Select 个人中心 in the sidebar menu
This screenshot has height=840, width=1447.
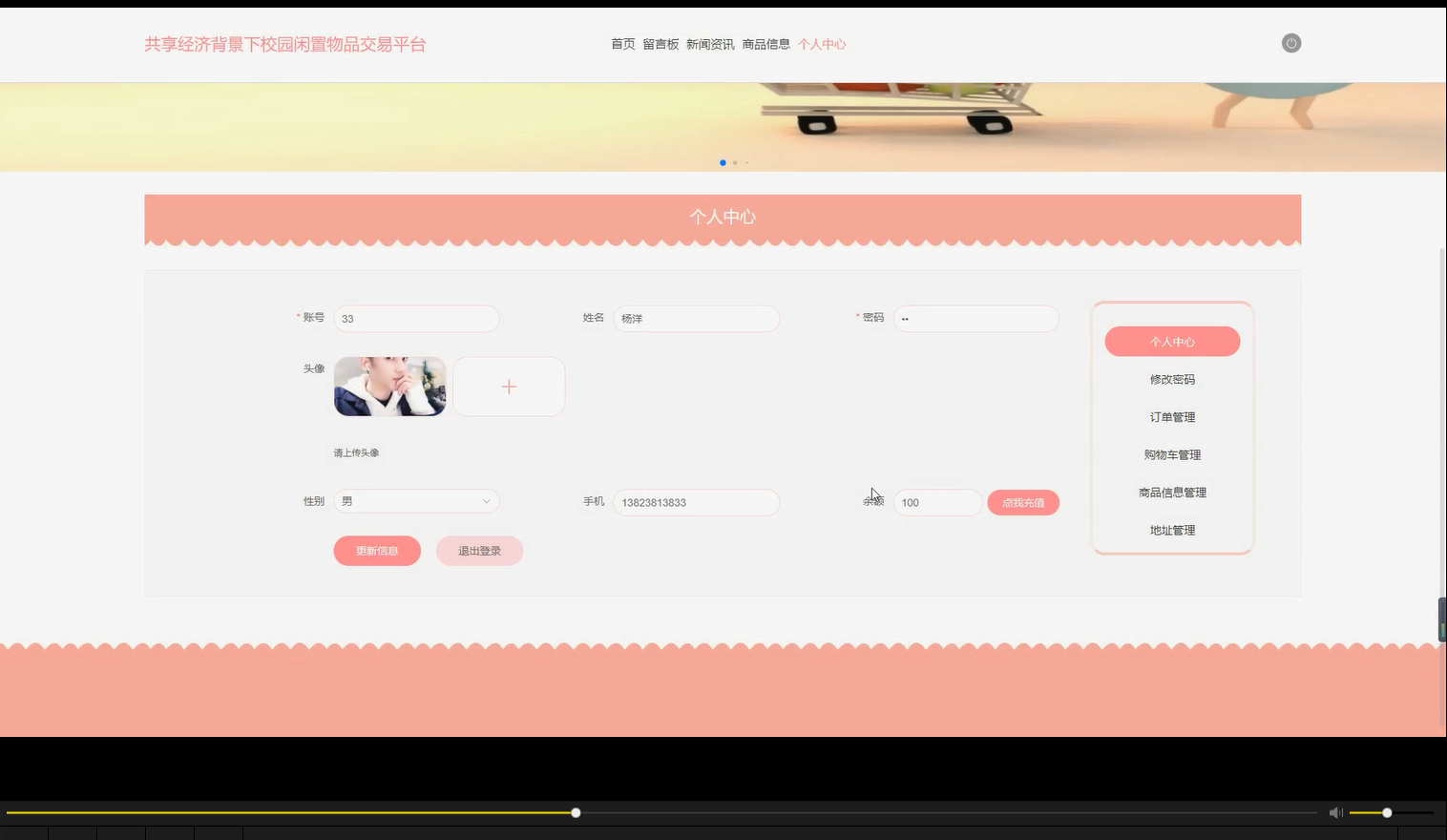pyautogui.click(x=1171, y=341)
